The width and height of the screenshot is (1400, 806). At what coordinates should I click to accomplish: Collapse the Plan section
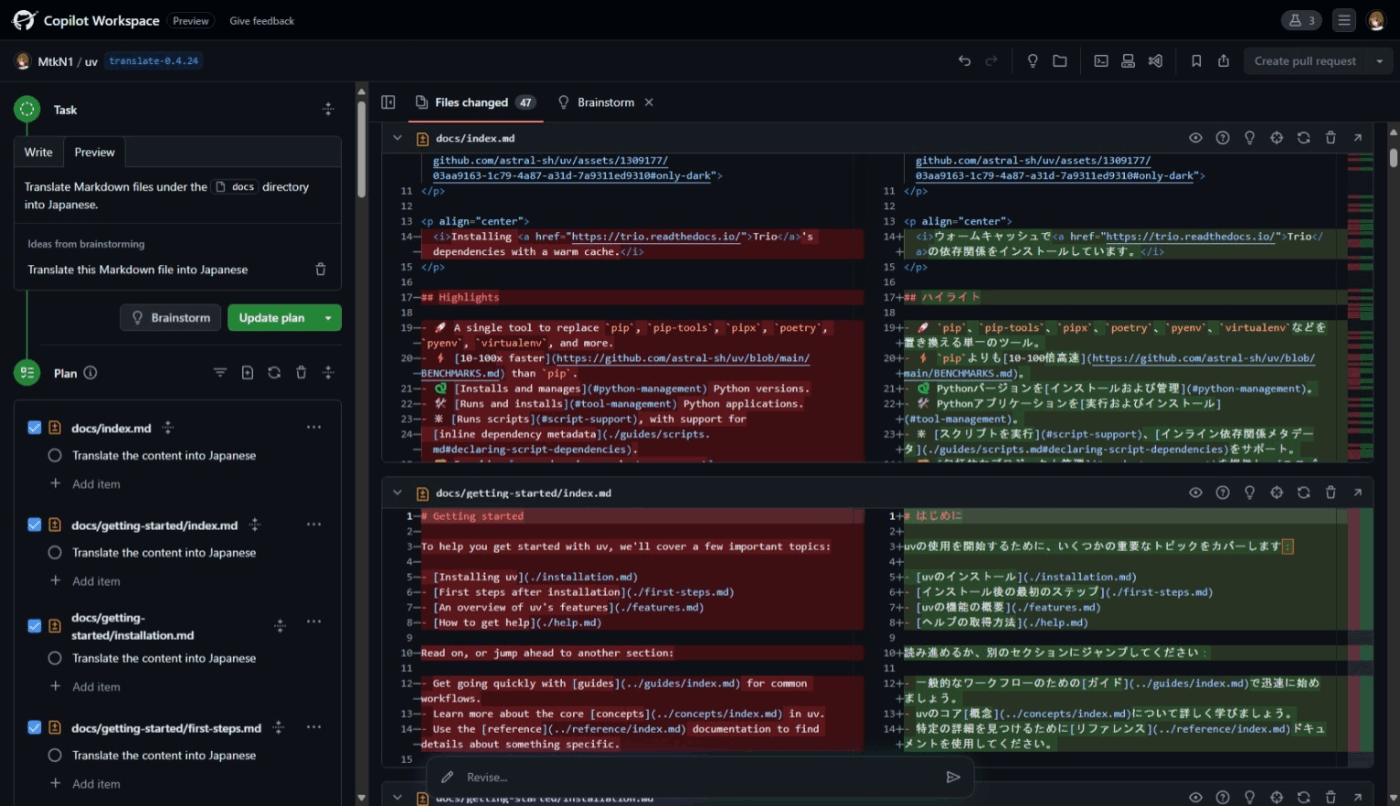[x=327, y=373]
